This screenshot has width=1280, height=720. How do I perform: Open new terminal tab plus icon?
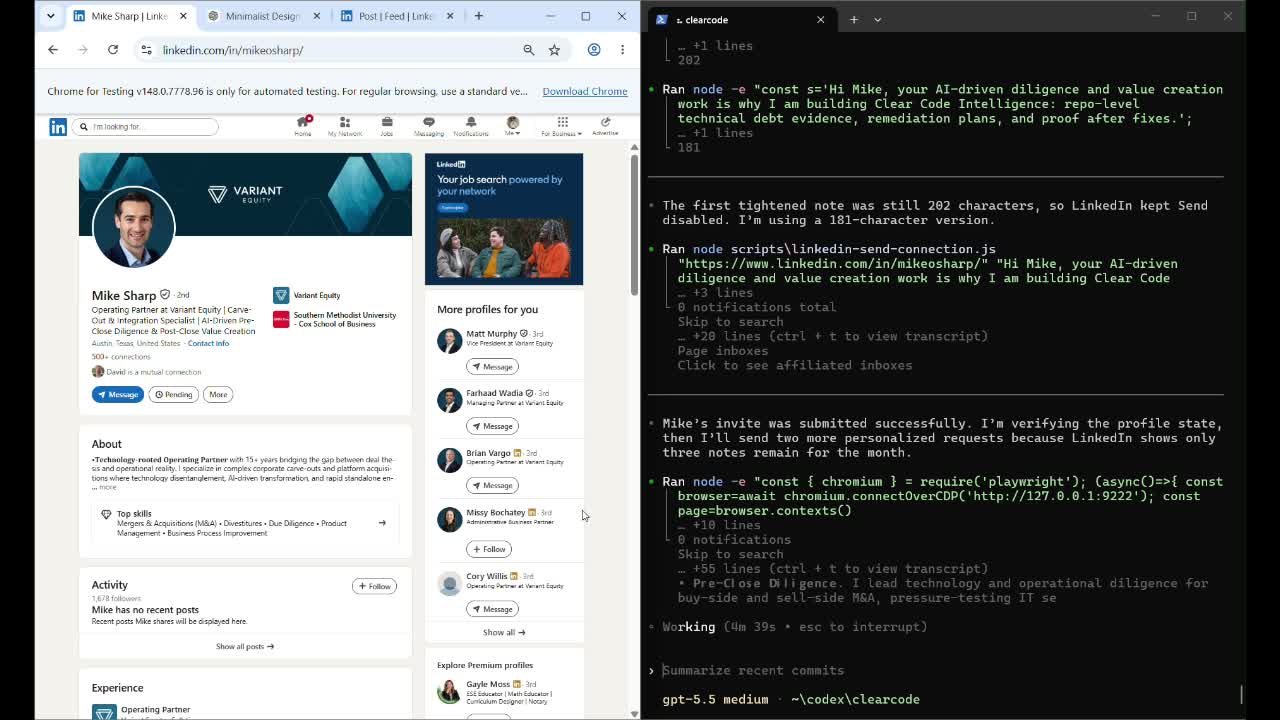click(853, 19)
